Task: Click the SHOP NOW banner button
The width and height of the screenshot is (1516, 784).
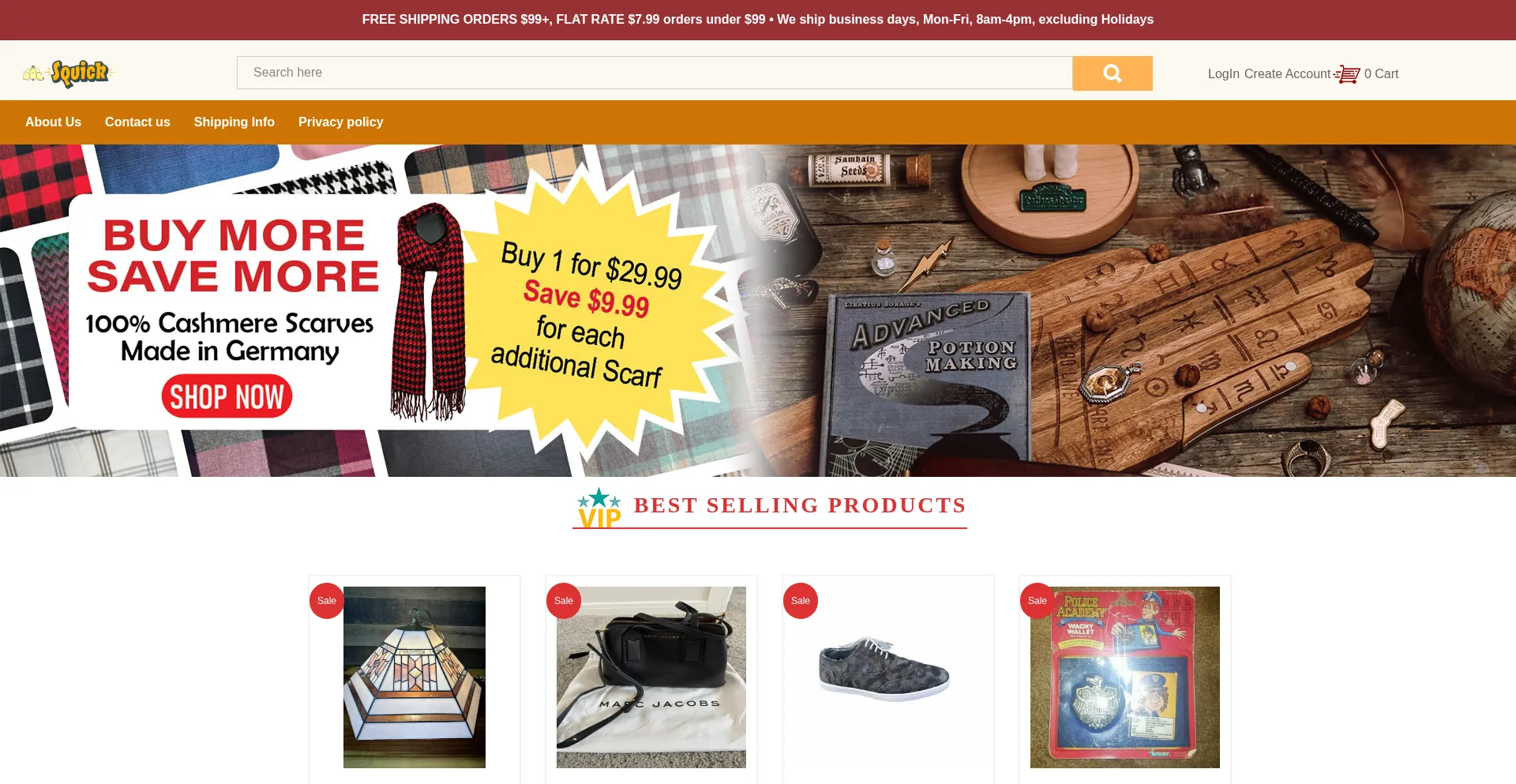Action: (227, 396)
